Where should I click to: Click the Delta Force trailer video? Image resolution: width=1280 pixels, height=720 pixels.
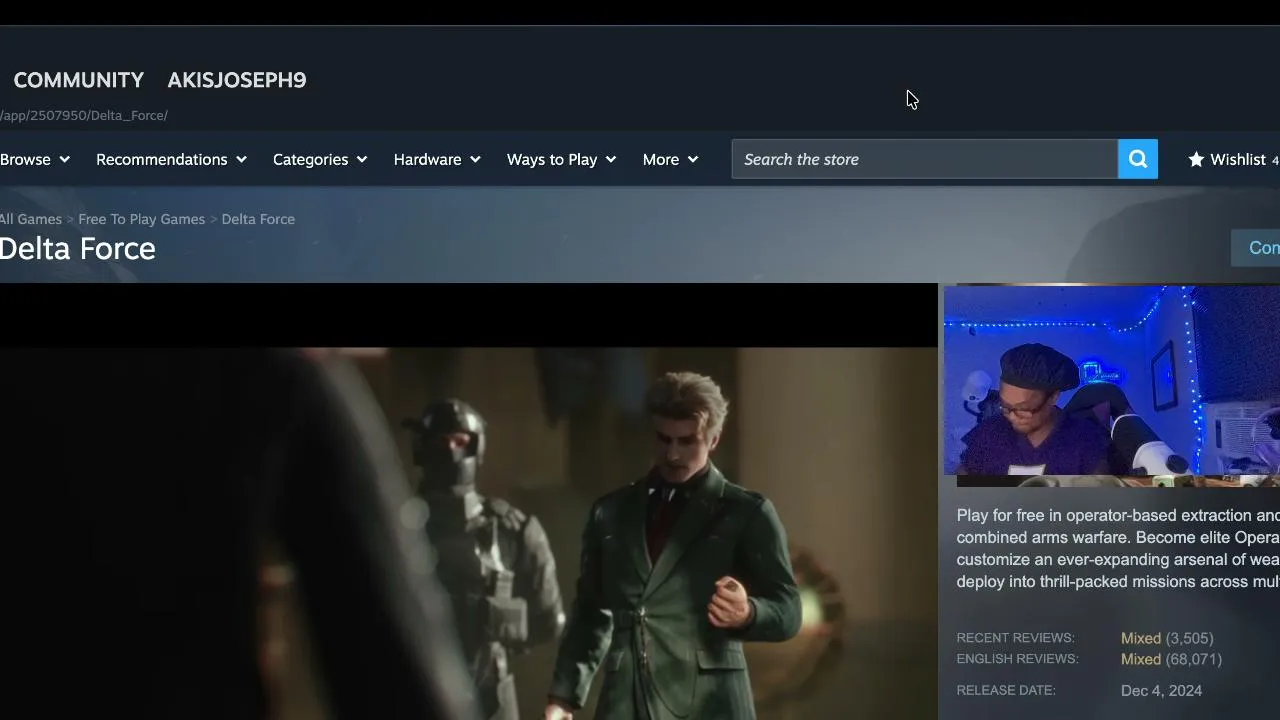point(469,502)
